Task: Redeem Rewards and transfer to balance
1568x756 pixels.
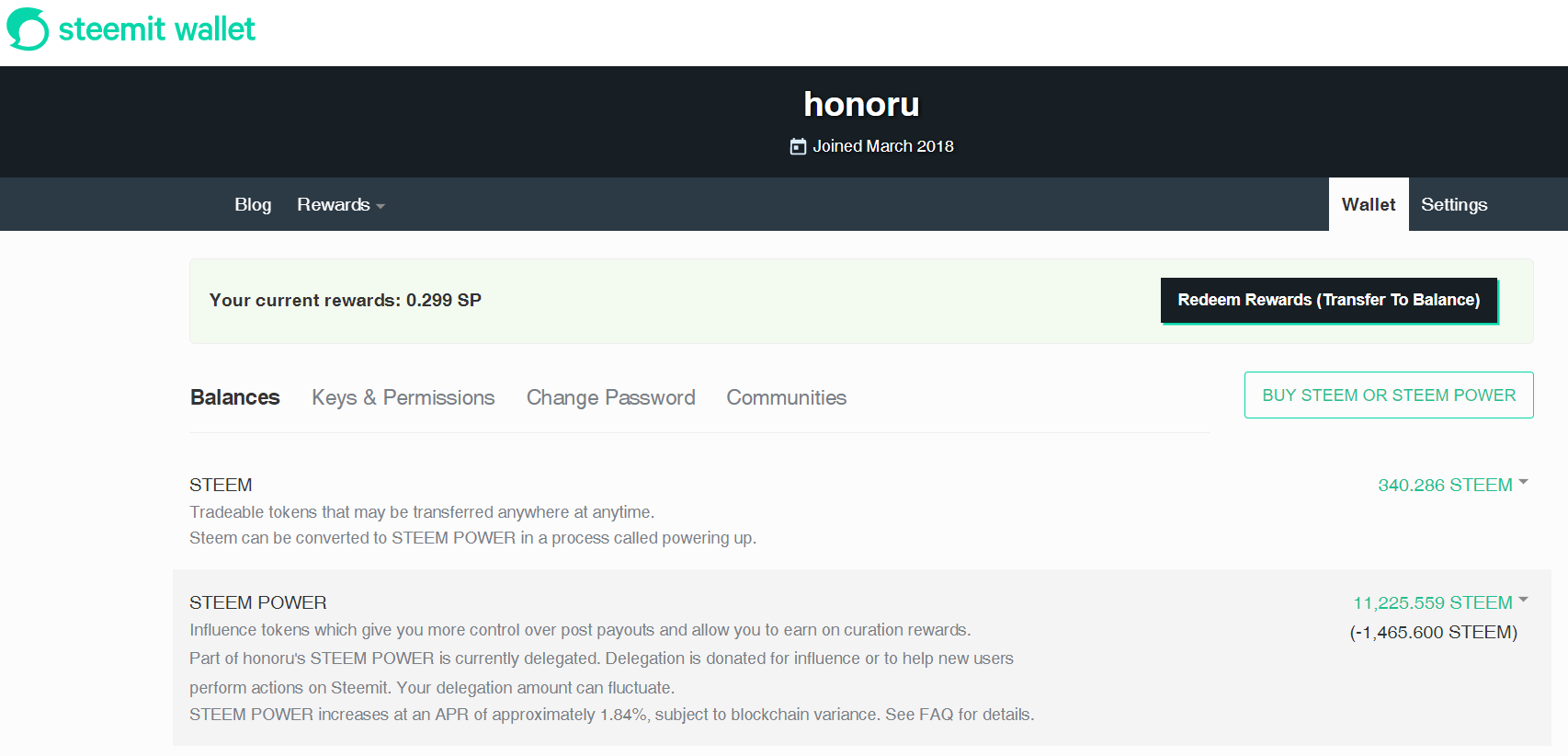Action: tap(1329, 300)
